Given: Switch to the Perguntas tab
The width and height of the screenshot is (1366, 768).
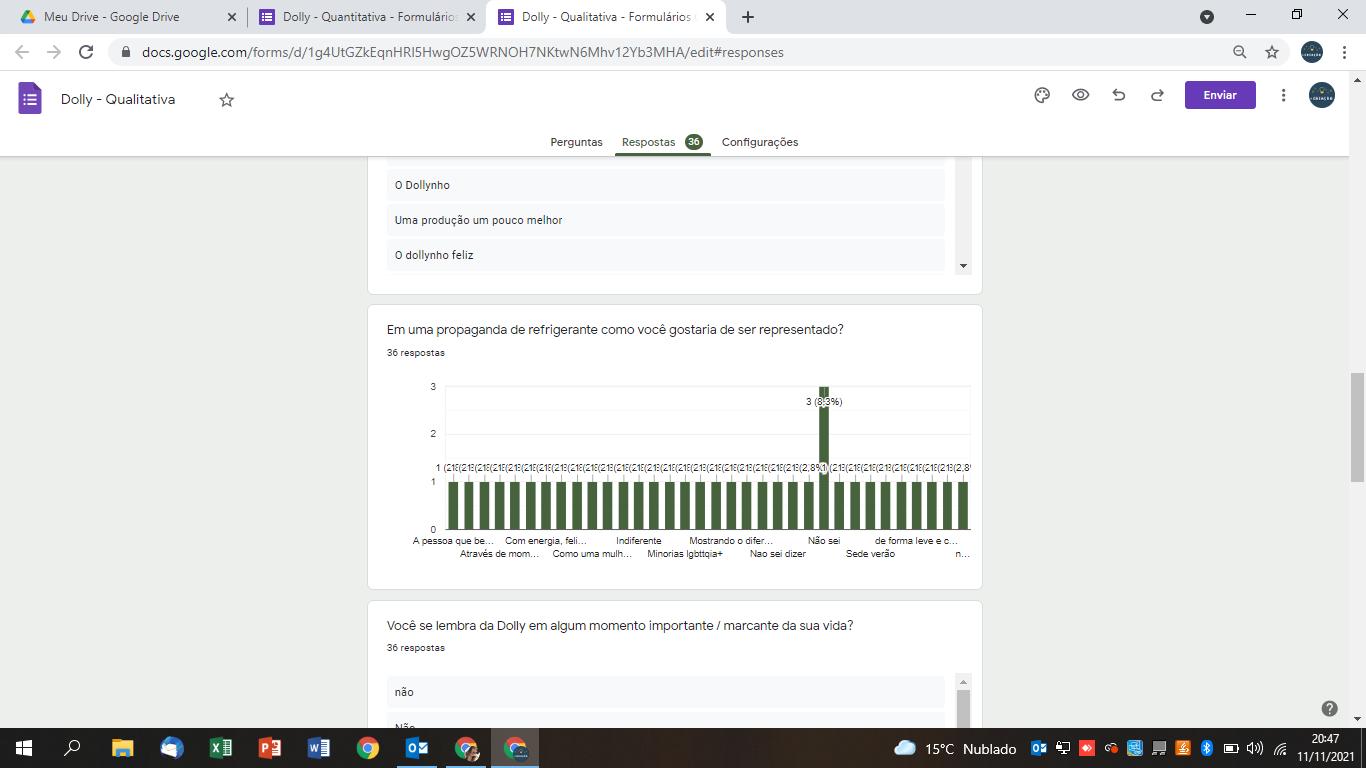Looking at the screenshot, I should [x=576, y=142].
